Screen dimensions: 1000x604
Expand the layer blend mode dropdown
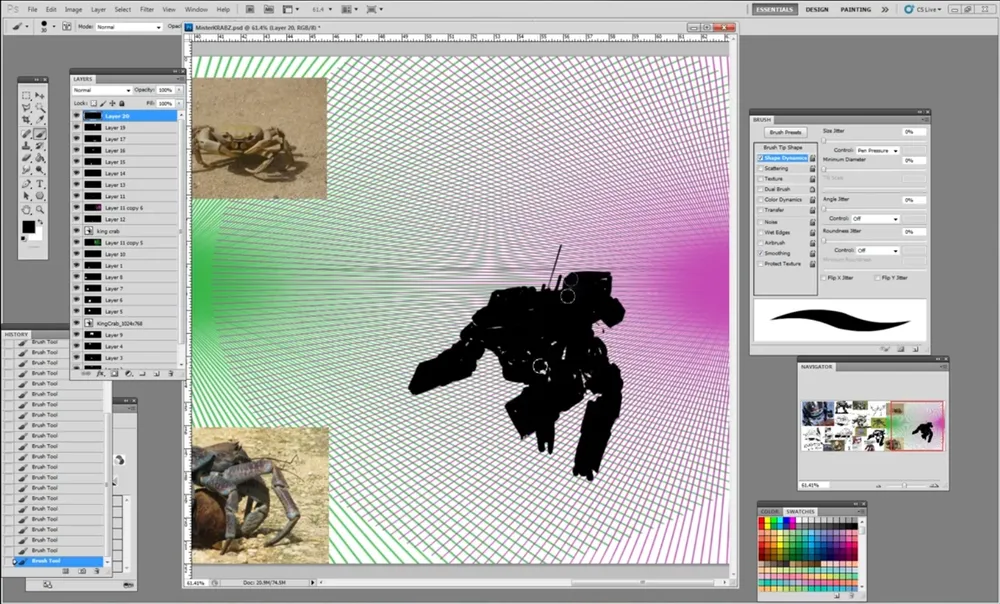(102, 90)
